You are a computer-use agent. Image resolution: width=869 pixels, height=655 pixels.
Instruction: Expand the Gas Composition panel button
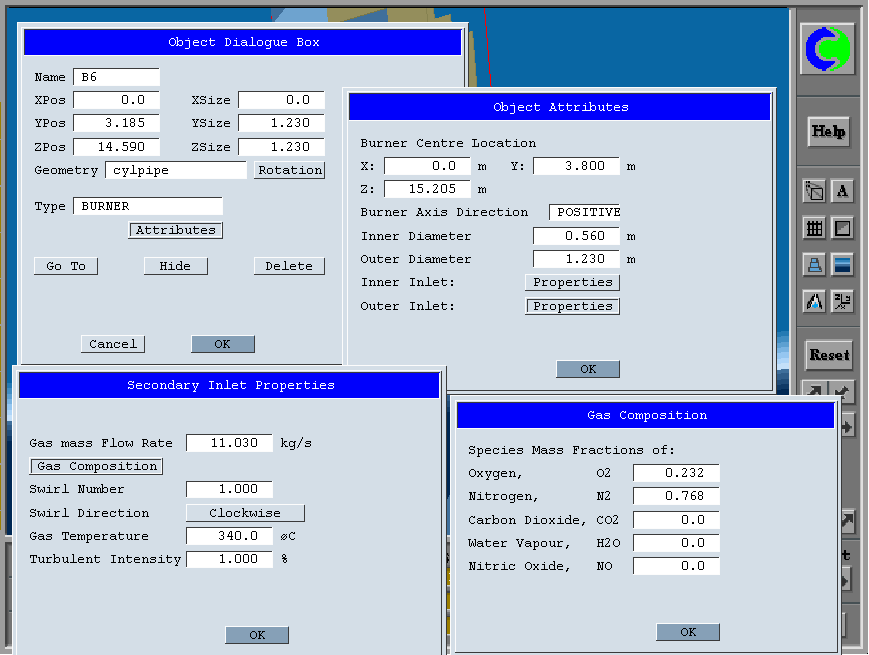click(97, 466)
